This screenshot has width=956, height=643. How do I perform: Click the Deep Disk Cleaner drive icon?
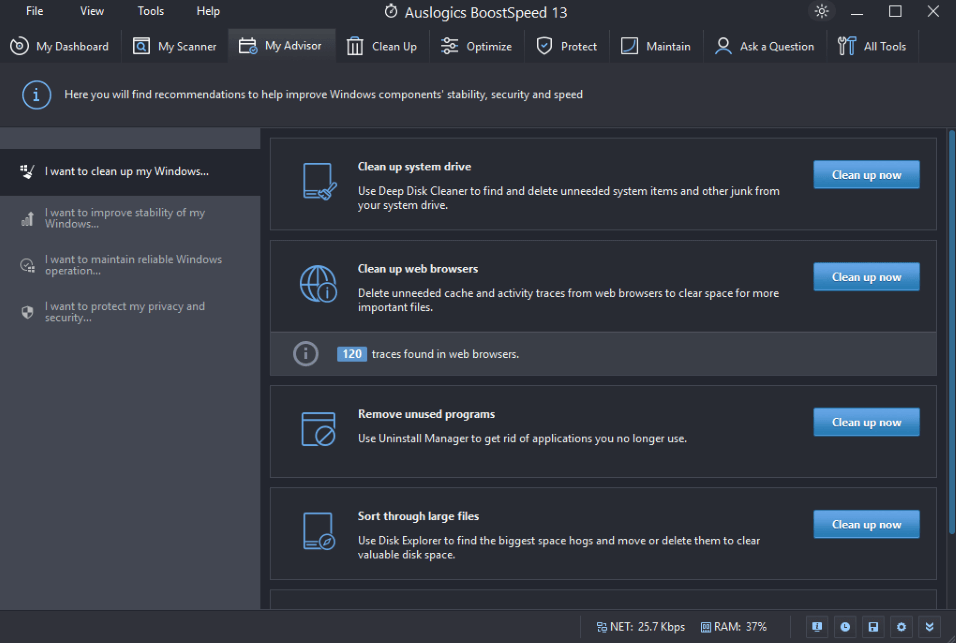(x=319, y=182)
